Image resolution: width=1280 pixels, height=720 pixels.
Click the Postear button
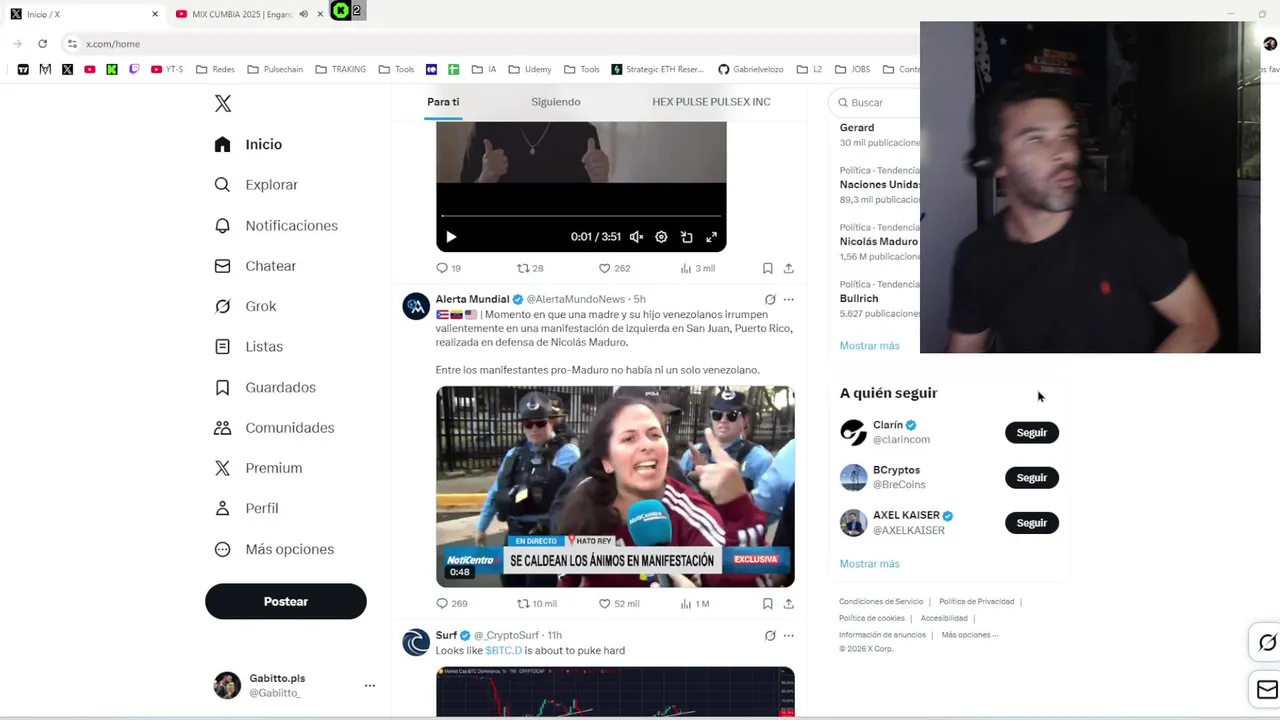286,601
